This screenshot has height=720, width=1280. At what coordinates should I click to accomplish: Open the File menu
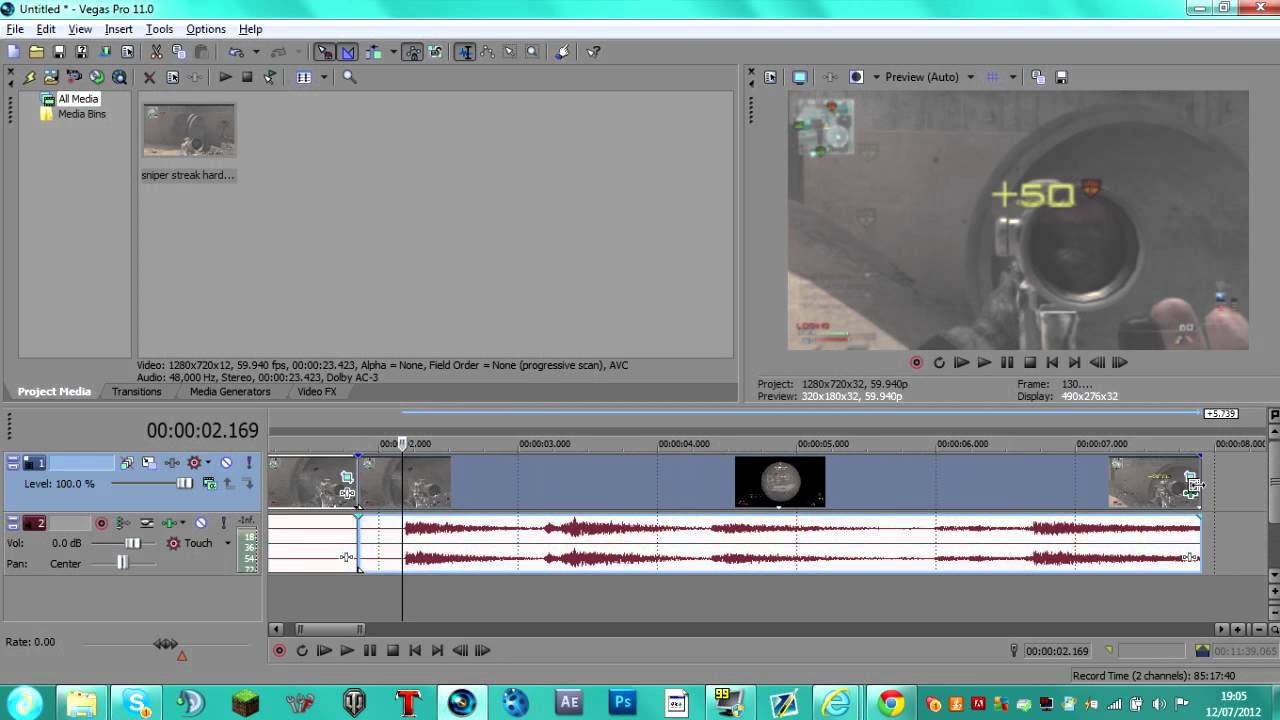15,29
